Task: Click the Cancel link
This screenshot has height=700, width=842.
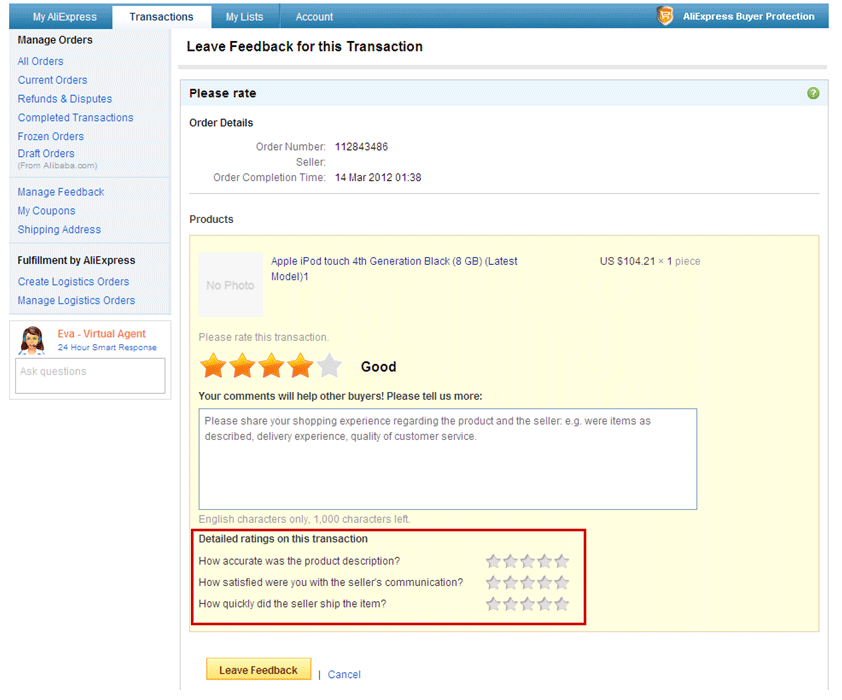Action: coord(344,674)
